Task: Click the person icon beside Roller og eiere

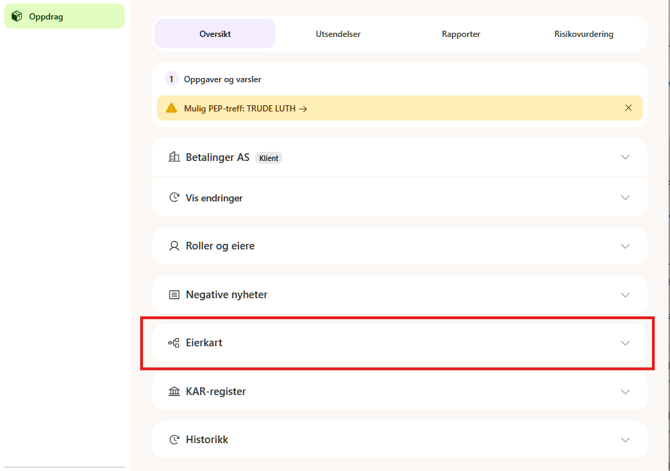Action: coord(174,246)
